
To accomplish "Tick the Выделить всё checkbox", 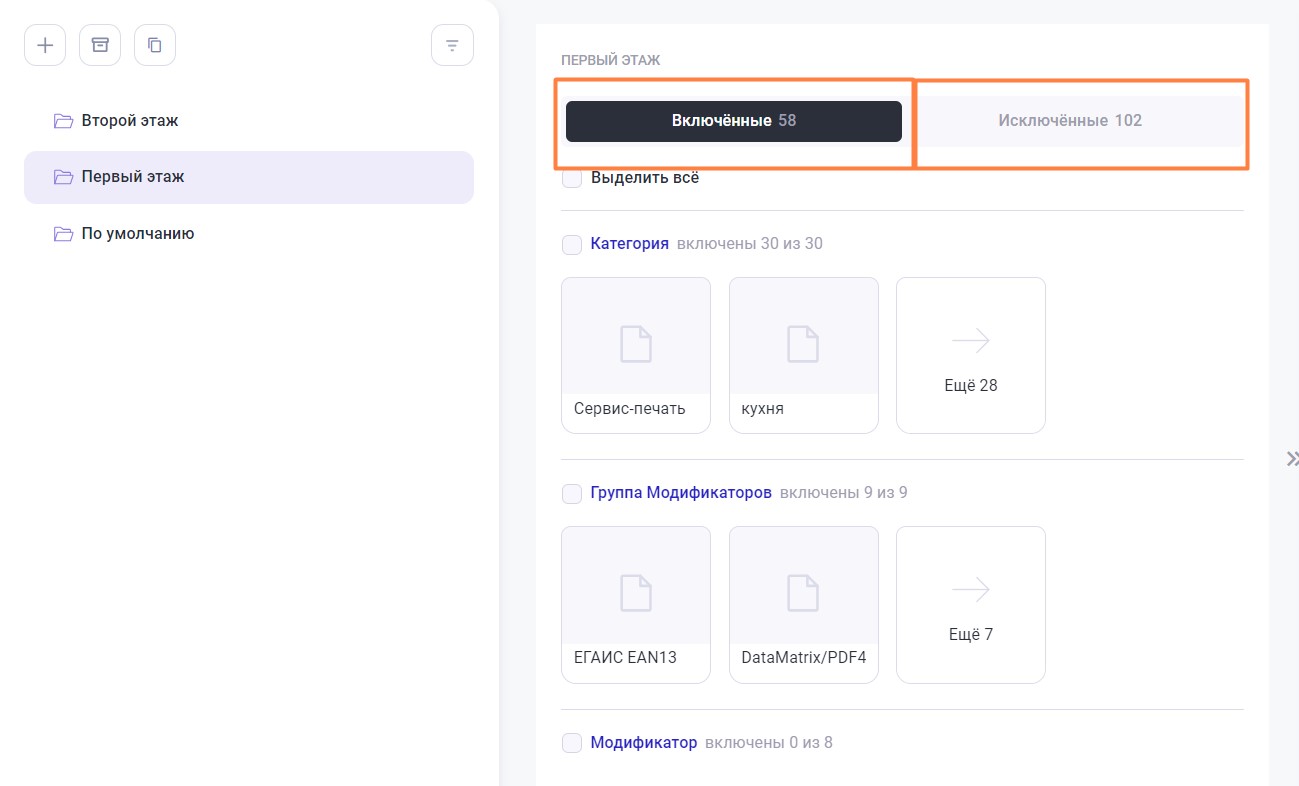I will point(572,179).
